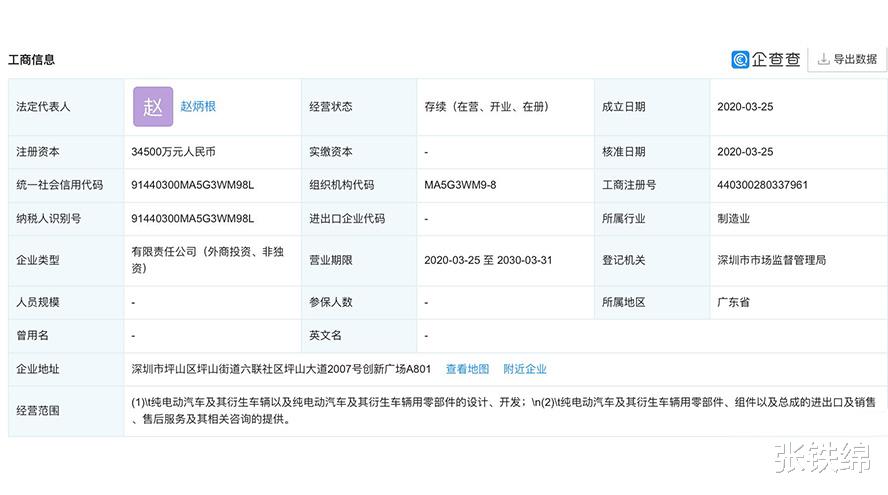This screenshot has width=888, height=495.
Task: Click the 注册资本 label cell
Action: [66, 152]
